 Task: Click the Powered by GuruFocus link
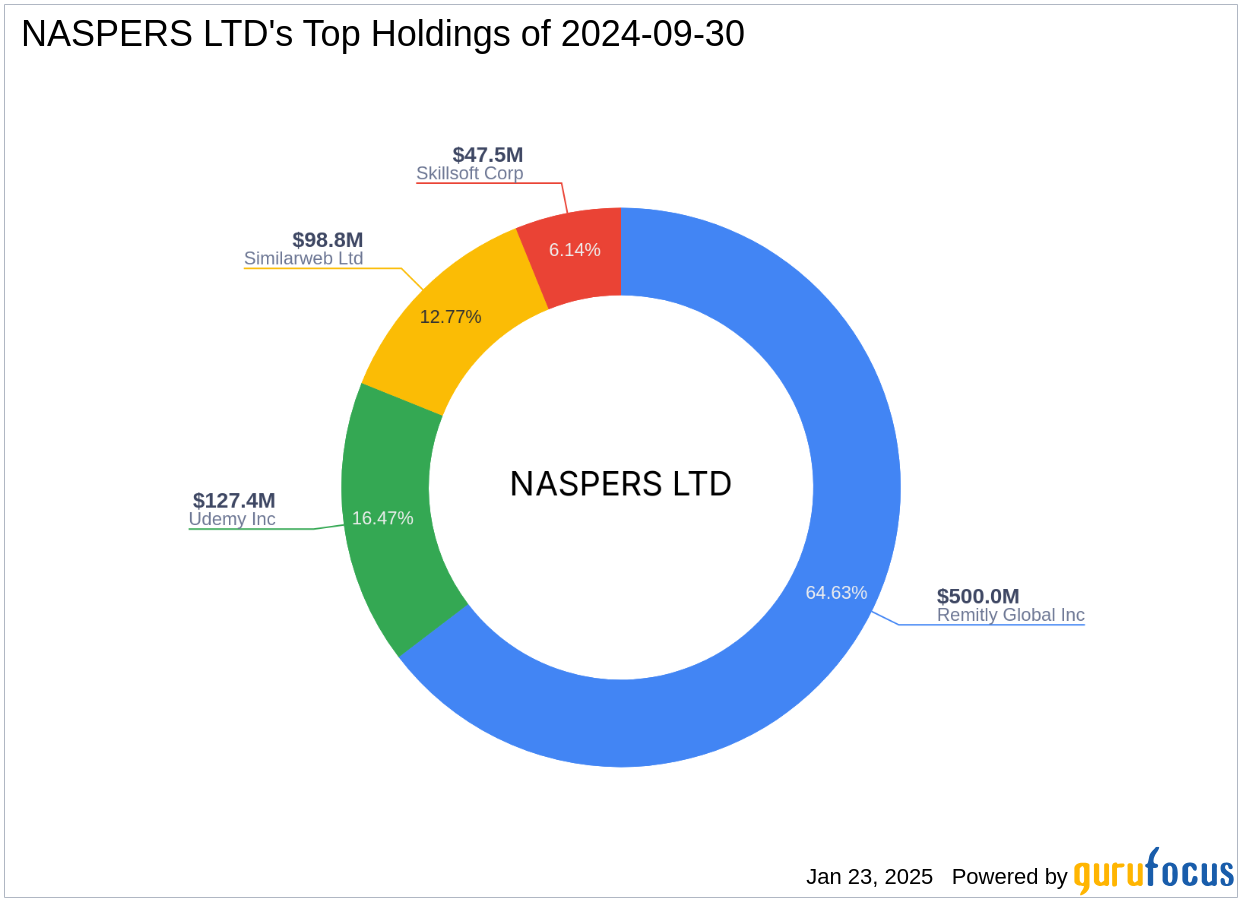tap(1009, 877)
